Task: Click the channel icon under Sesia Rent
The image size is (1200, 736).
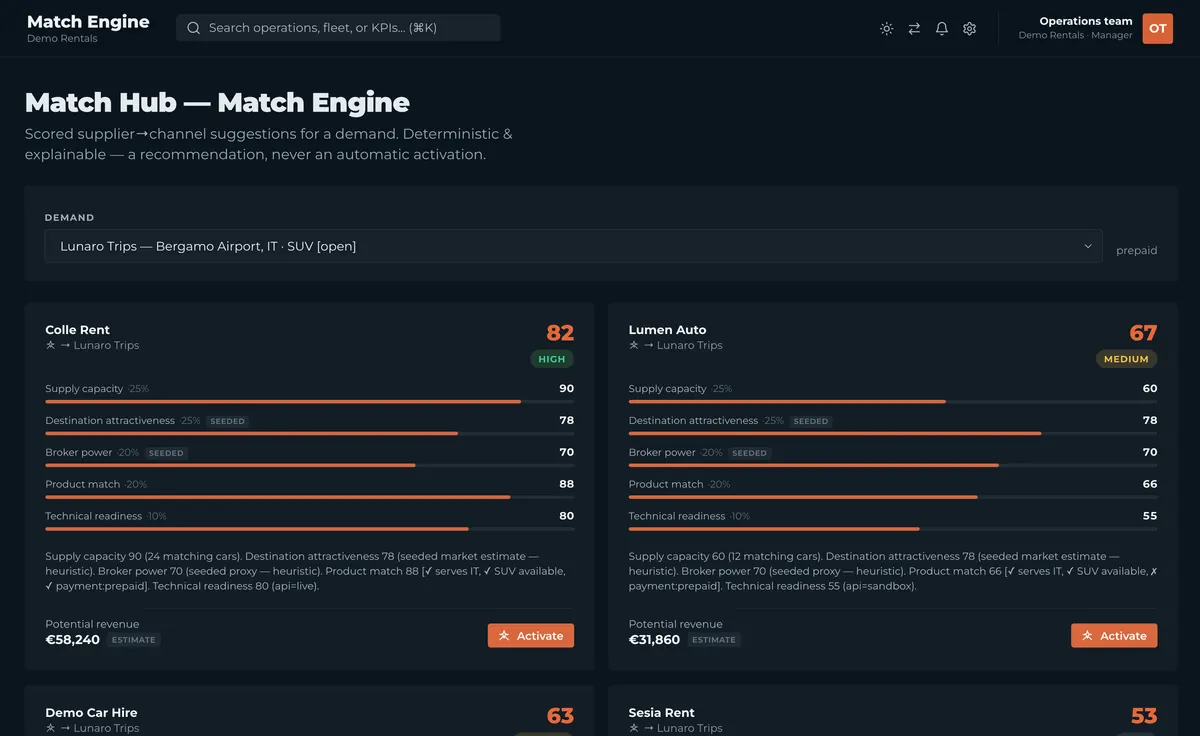Action: 634,728
